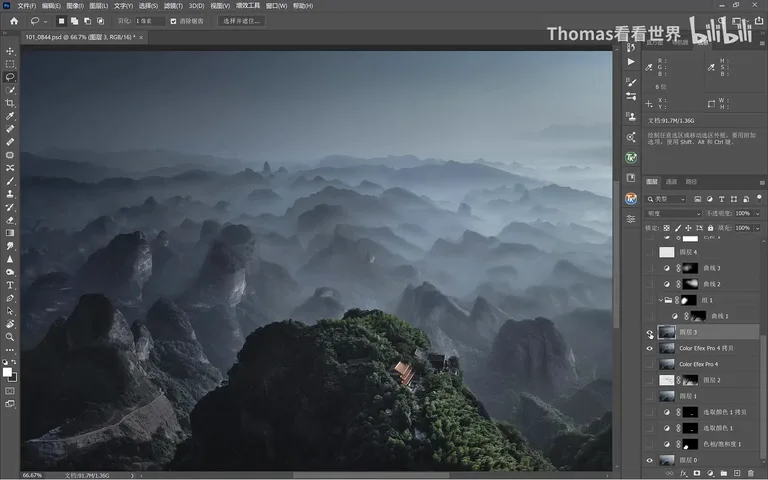Collapse the 组 1 layer group

(660, 300)
